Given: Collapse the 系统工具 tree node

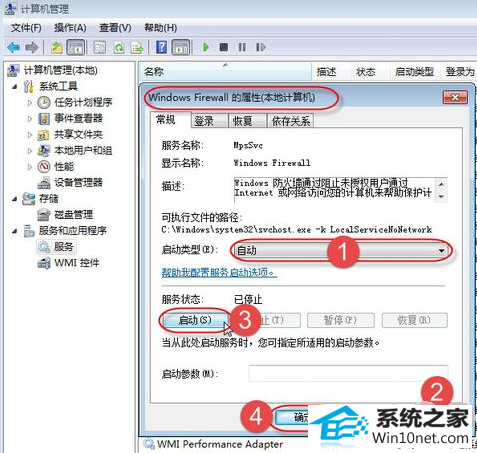Looking at the screenshot, I should [x=14, y=87].
